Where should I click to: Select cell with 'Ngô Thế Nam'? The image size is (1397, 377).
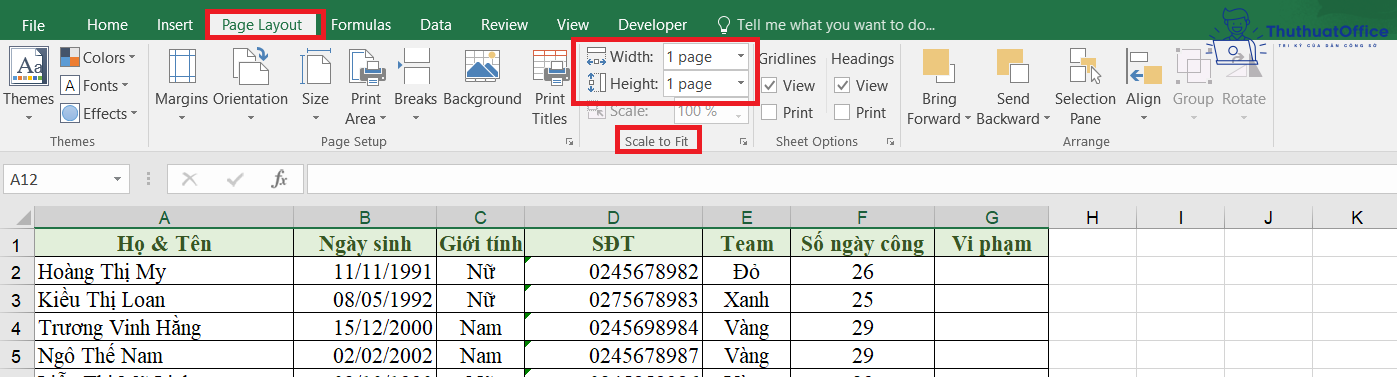click(164, 355)
